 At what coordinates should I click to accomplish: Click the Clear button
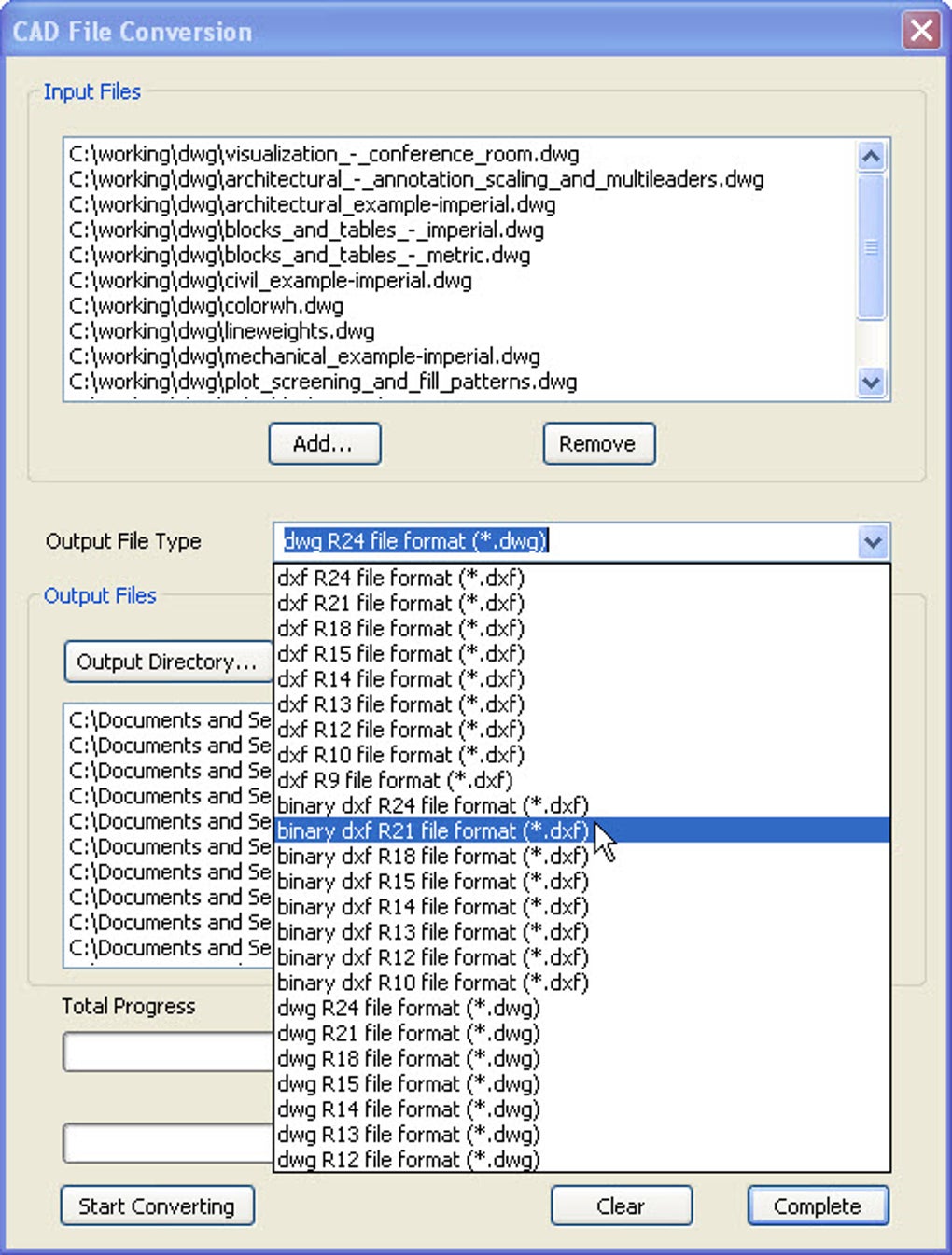click(622, 1206)
